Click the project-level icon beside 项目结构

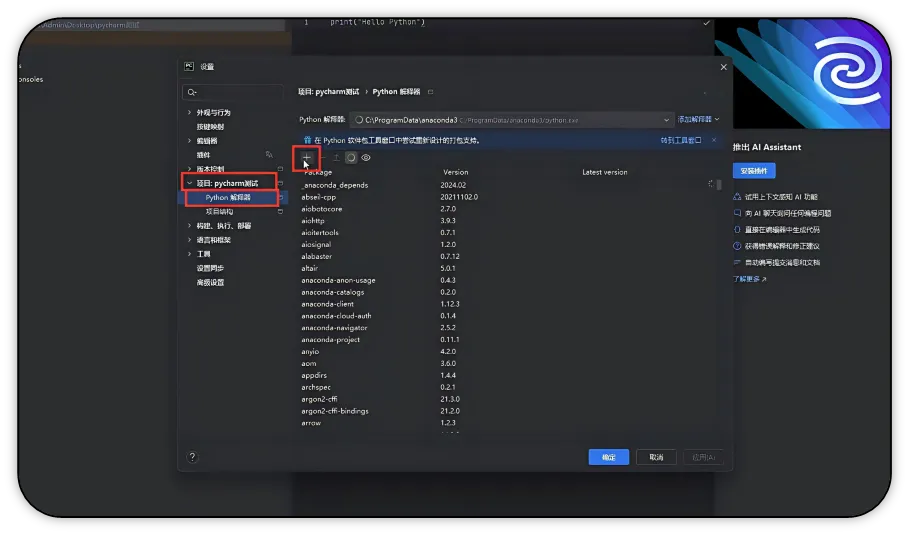click(x=280, y=212)
